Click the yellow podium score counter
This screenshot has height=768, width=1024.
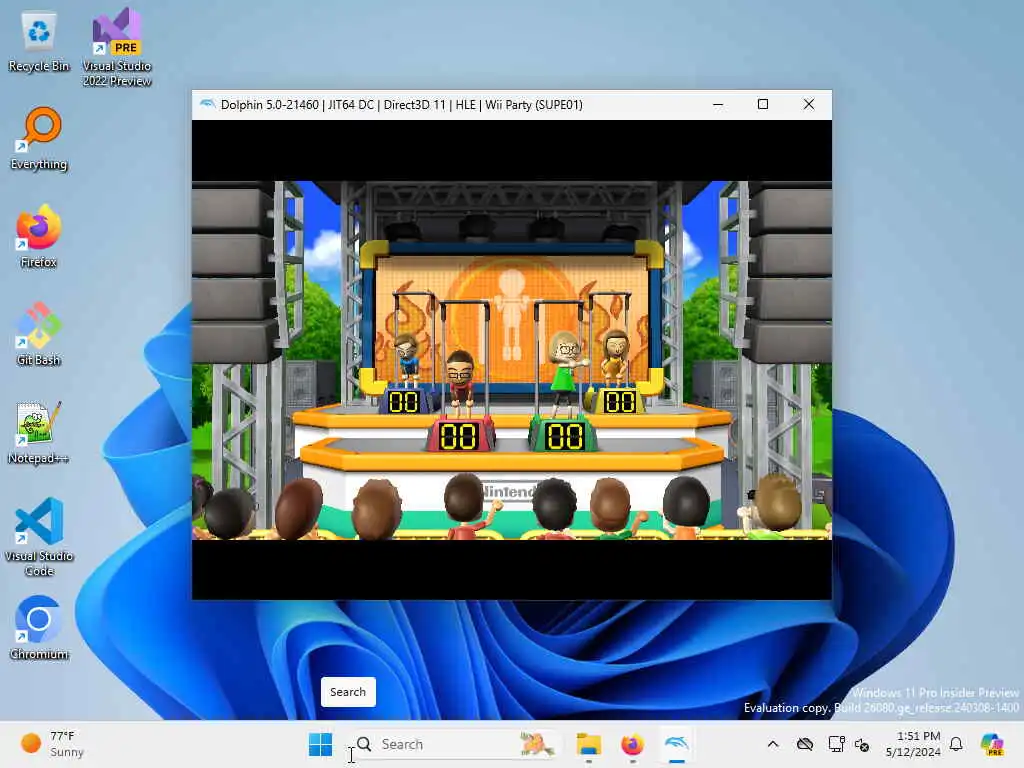pos(619,401)
